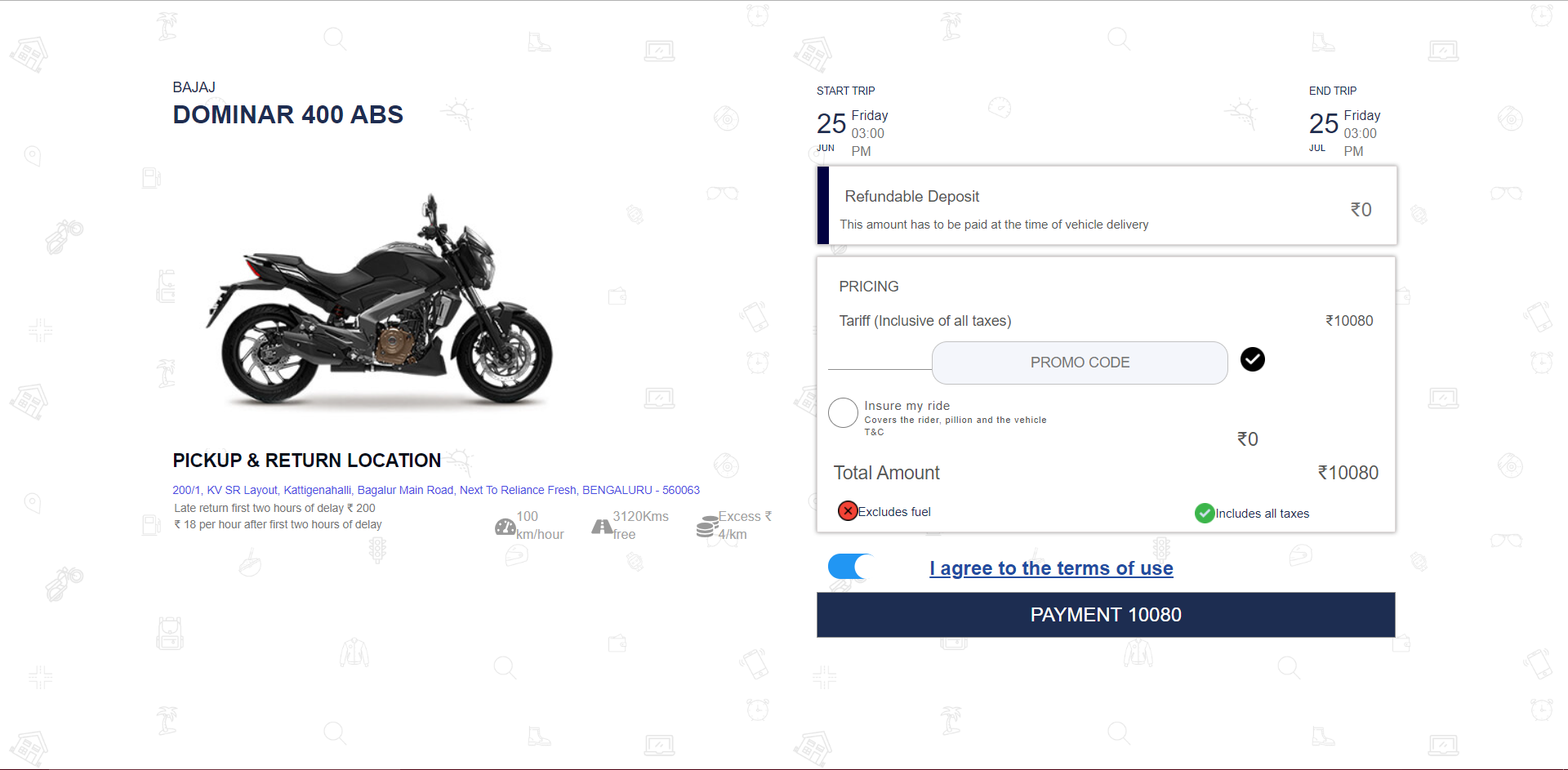The height and width of the screenshot is (770, 1568).
Task: Click the PRICING section heading
Action: [x=868, y=287]
